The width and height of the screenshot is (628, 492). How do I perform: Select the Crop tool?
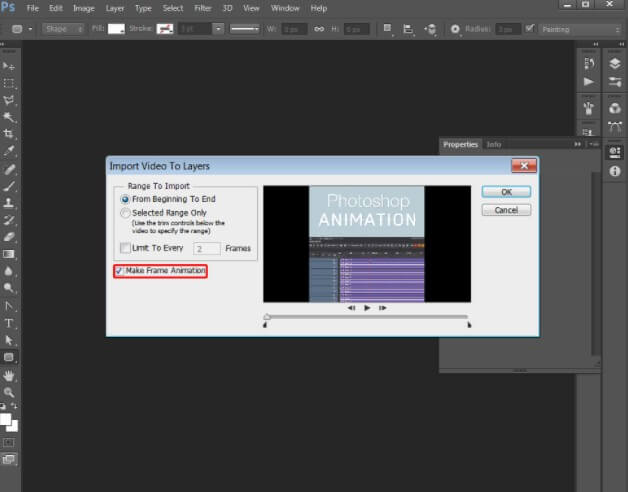9,134
